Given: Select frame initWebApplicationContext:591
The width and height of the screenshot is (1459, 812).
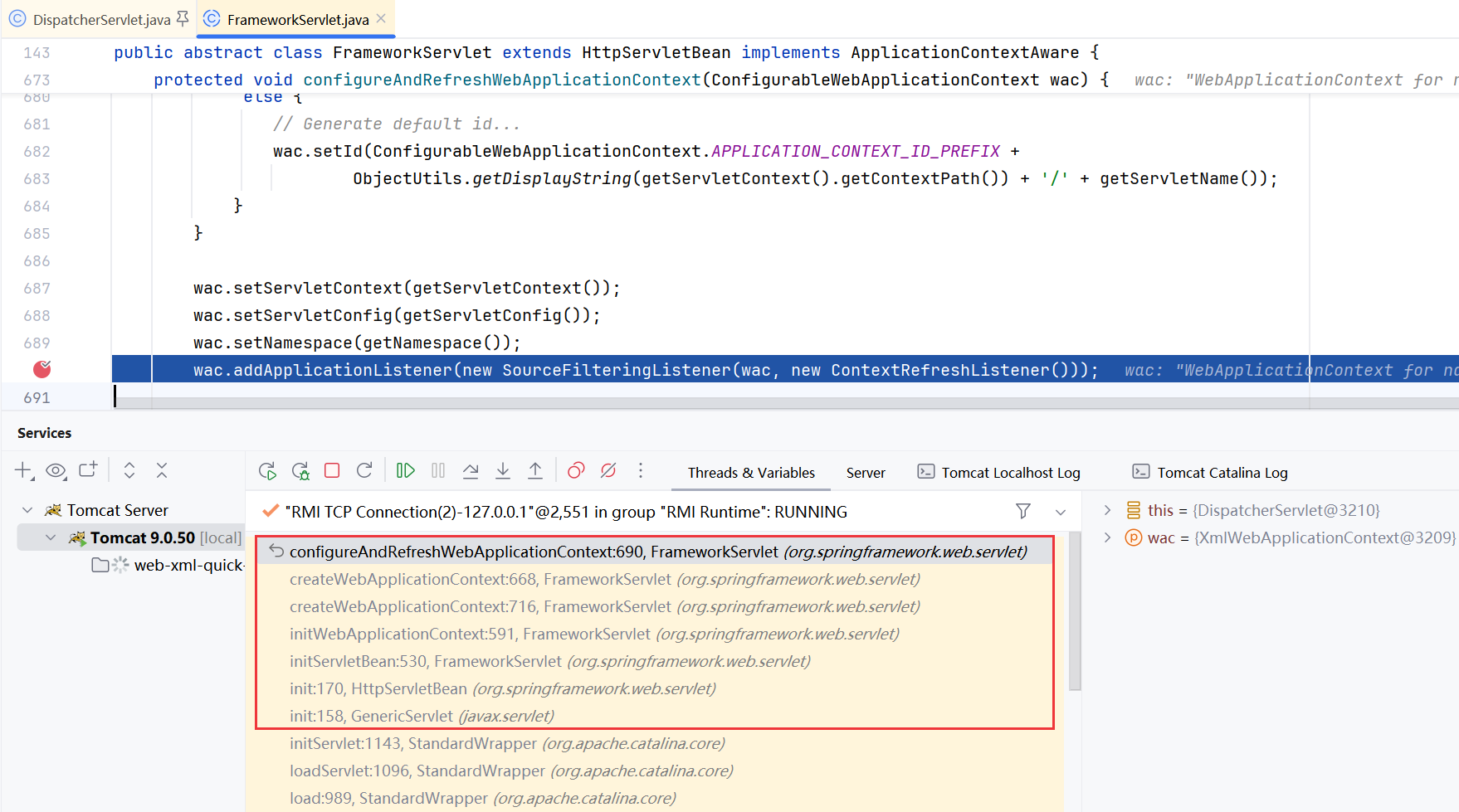Looking at the screenshot, I should [x=654, y=634].
